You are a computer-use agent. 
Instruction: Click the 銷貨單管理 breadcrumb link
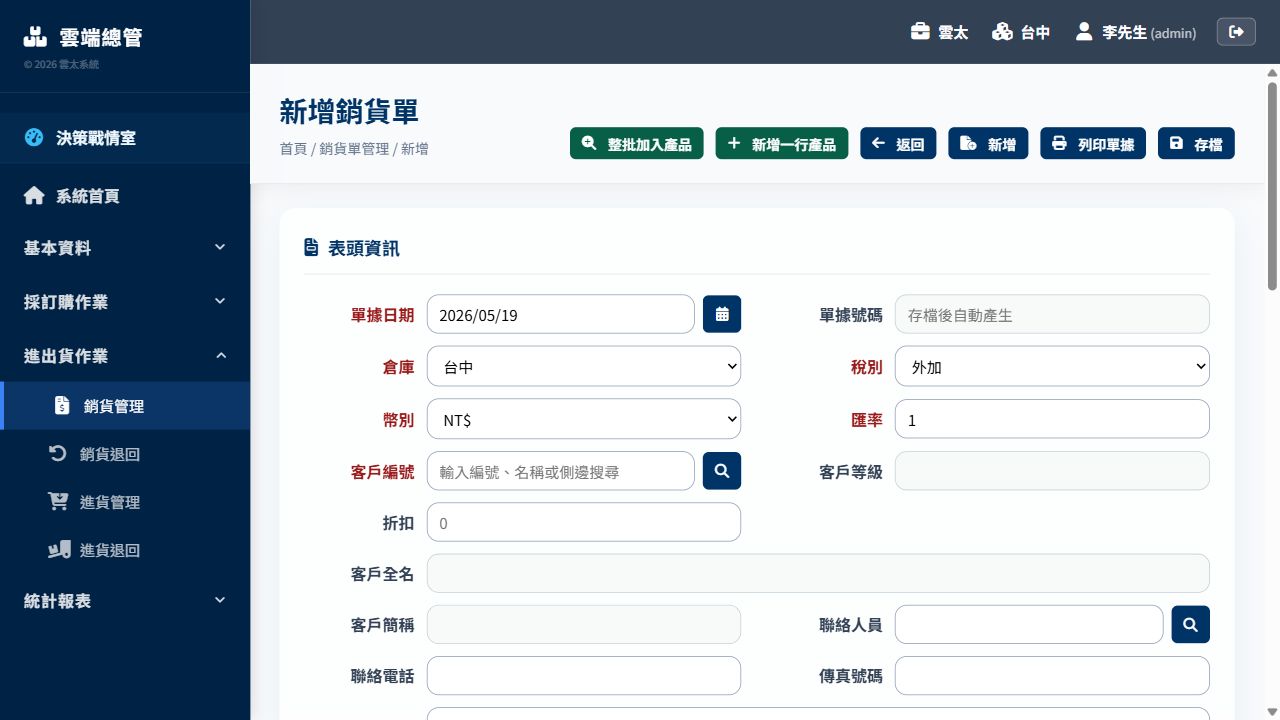tap(354, 149)
